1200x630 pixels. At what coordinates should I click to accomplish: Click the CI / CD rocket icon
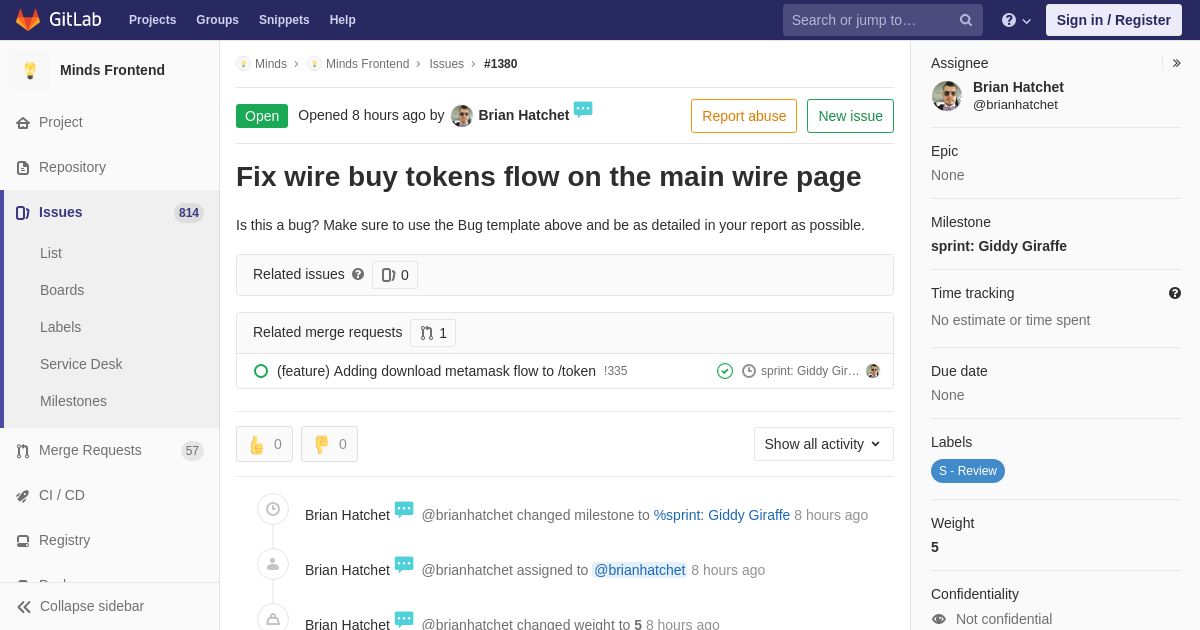pos(23,496)
